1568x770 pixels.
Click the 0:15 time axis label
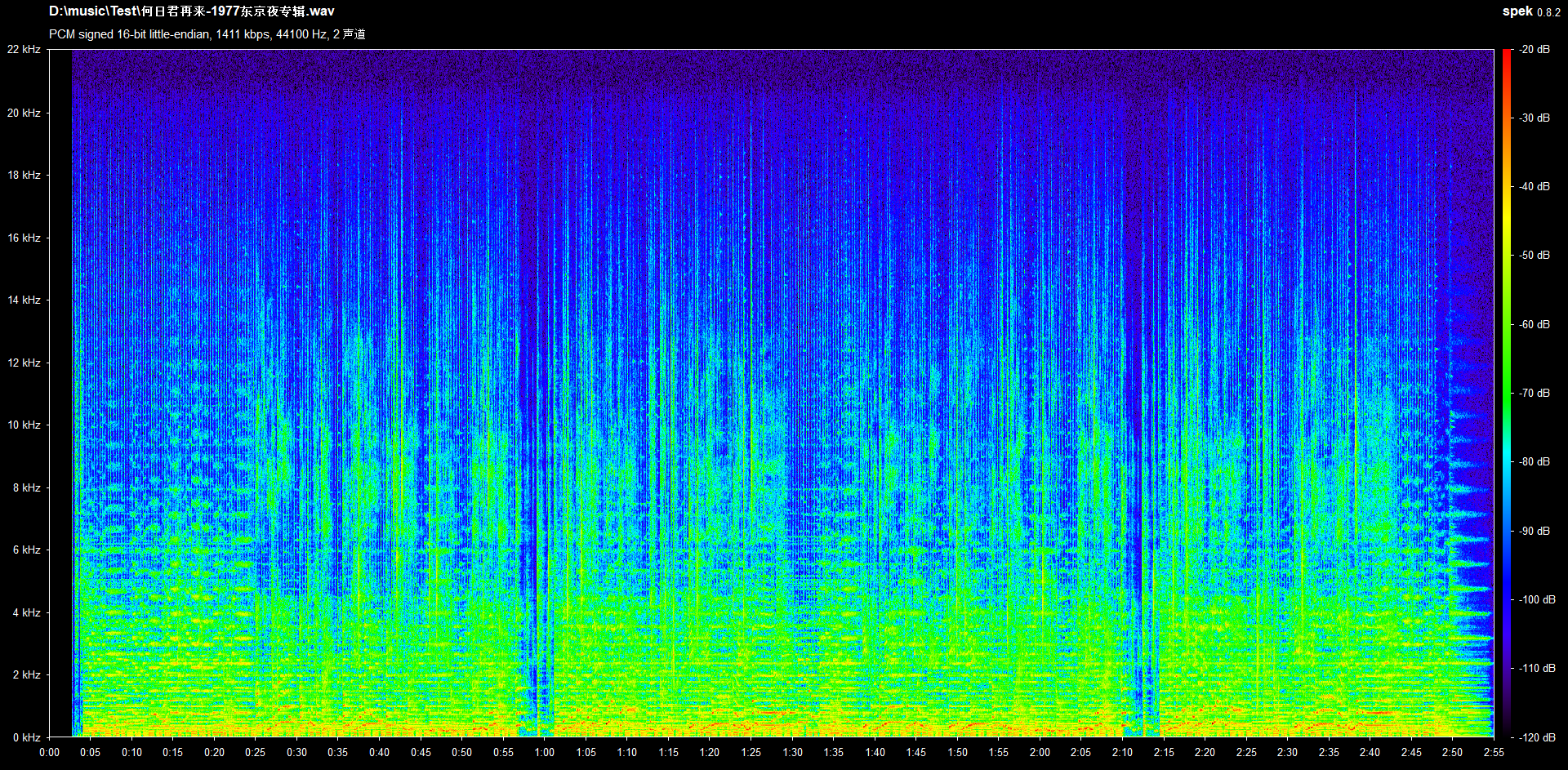pos(173,752)
